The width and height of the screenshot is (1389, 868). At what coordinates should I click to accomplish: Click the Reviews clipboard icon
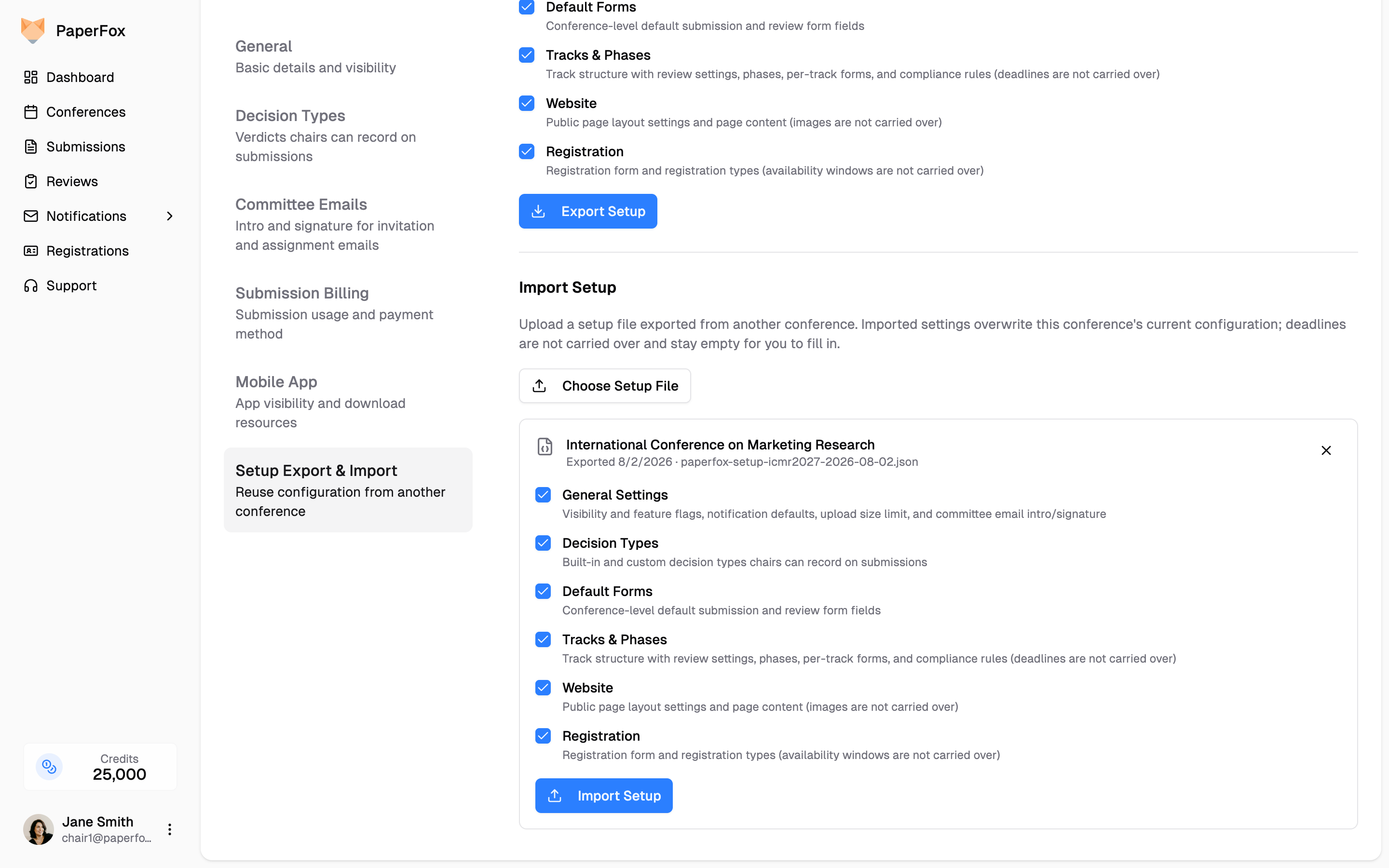point(31,181)
